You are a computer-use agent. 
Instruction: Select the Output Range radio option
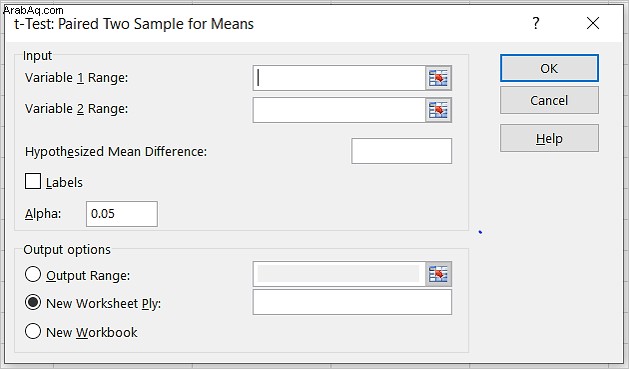click(33, 275)
